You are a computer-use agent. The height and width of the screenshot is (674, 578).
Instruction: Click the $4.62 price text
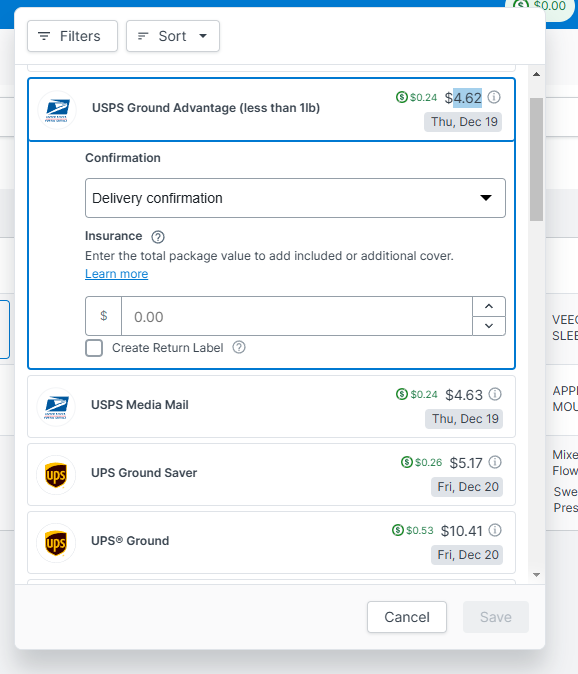click(x=463, y=98)
